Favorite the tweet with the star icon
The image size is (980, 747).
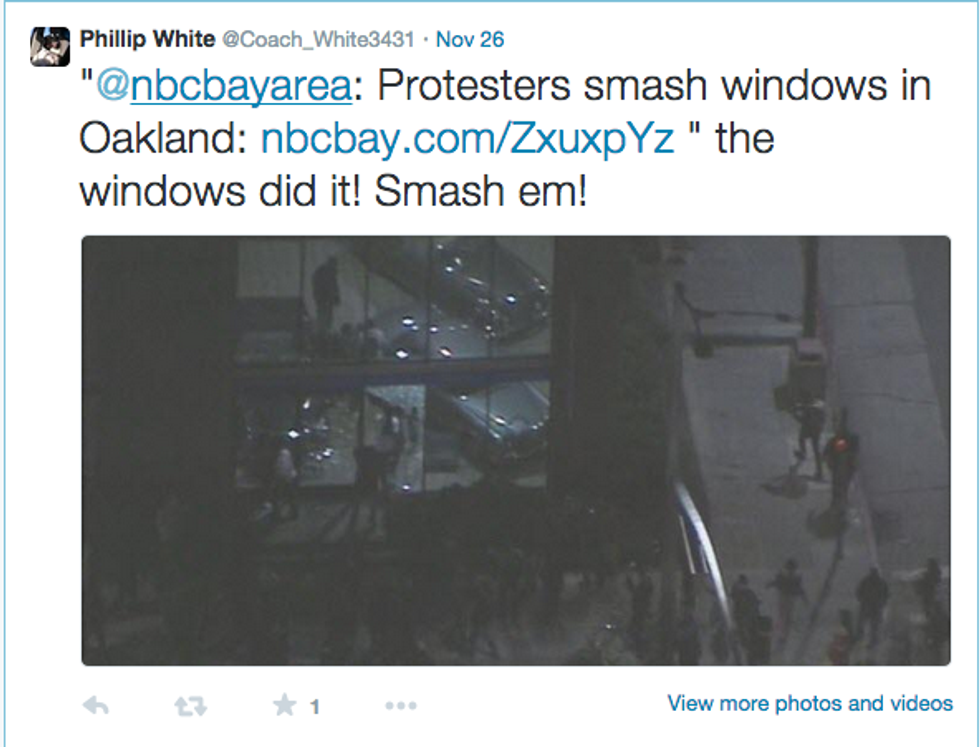coord(284,704)
